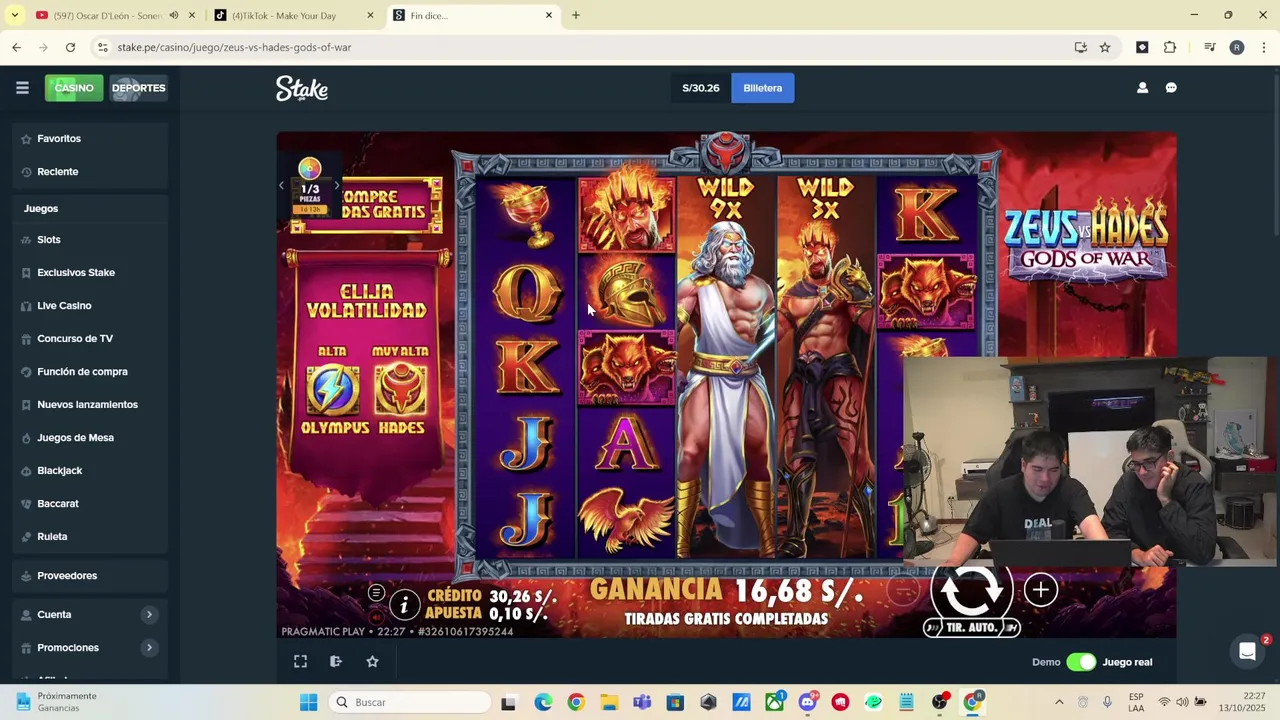Open the user profile icon

pos(1142,88)
